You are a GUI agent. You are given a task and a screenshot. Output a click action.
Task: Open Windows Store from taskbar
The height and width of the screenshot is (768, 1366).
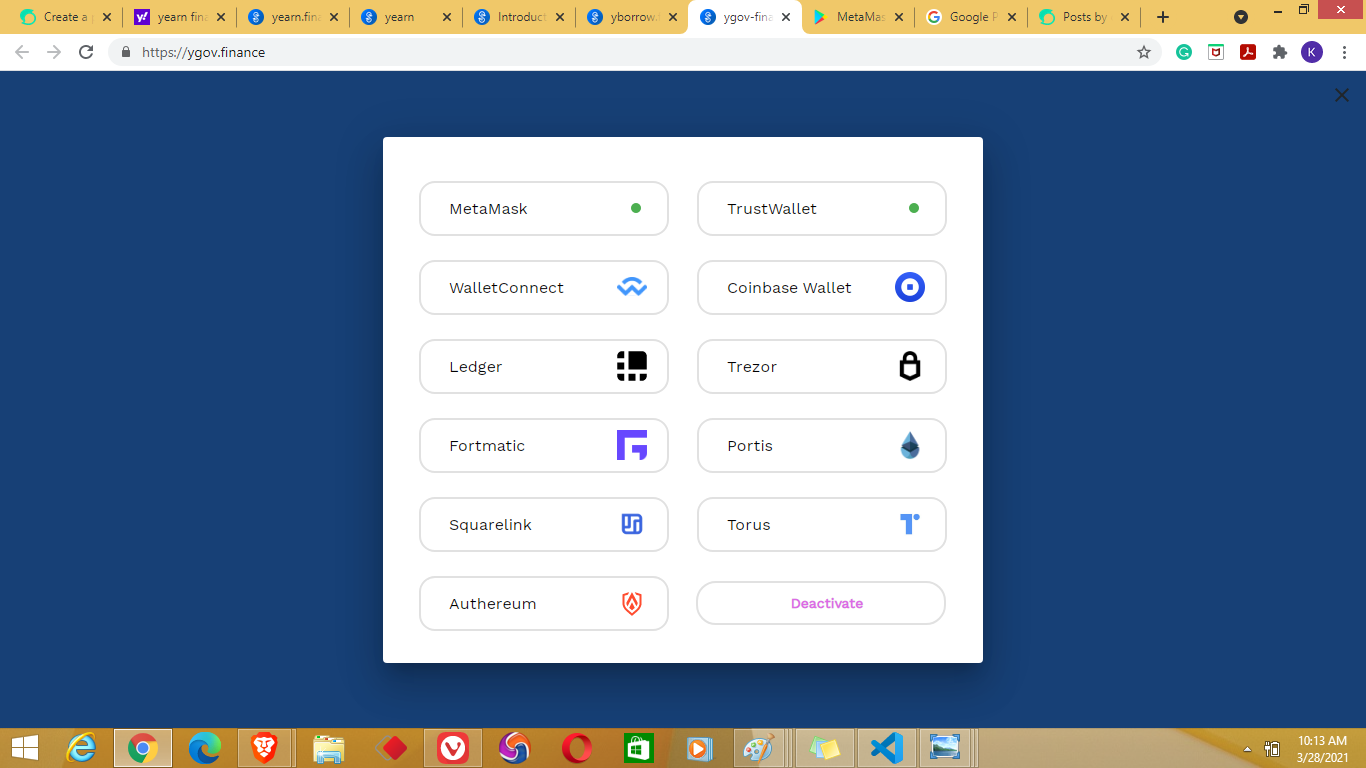[x=639, y=748]
